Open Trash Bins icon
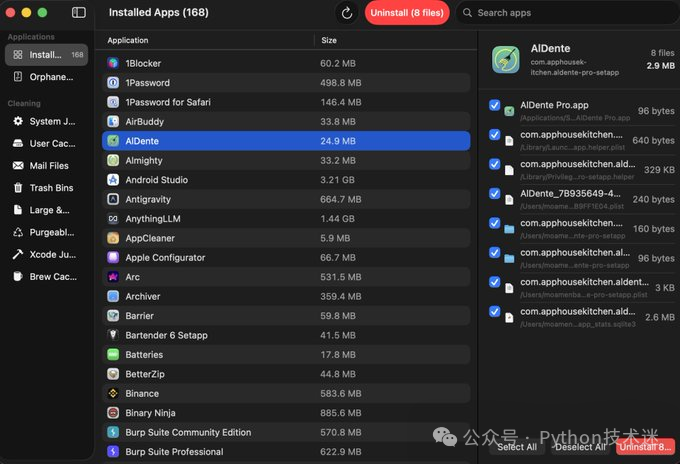680x464 pixels. [18, 188]
